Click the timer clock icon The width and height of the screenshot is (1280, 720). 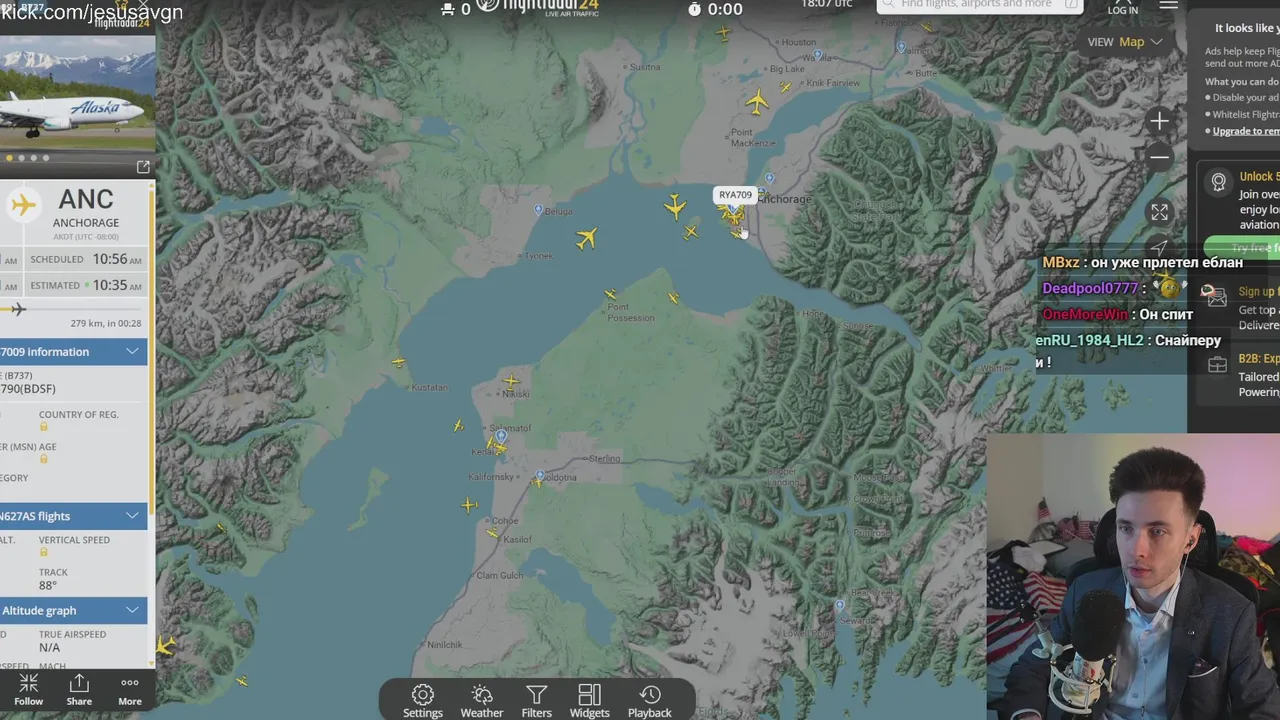click(x=695, y=9)
